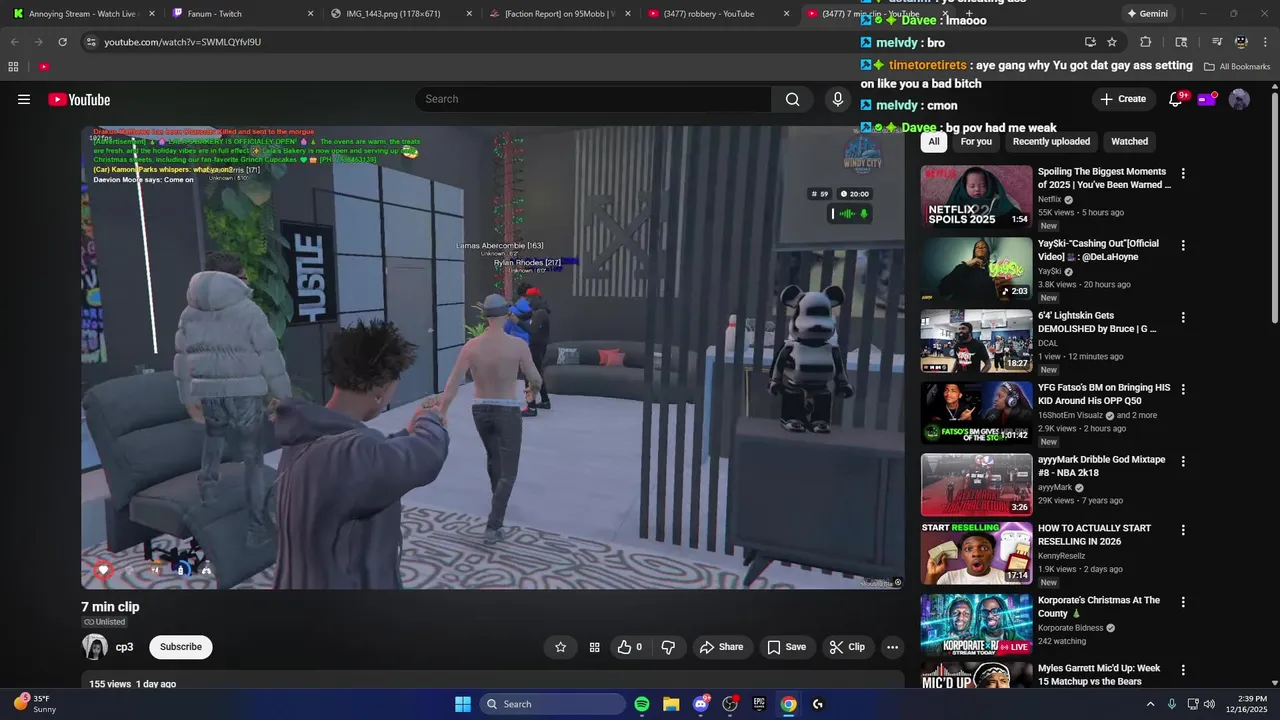Subscribe to the cp3 channel
This screenshot has height=720, width=1280.
181,647
